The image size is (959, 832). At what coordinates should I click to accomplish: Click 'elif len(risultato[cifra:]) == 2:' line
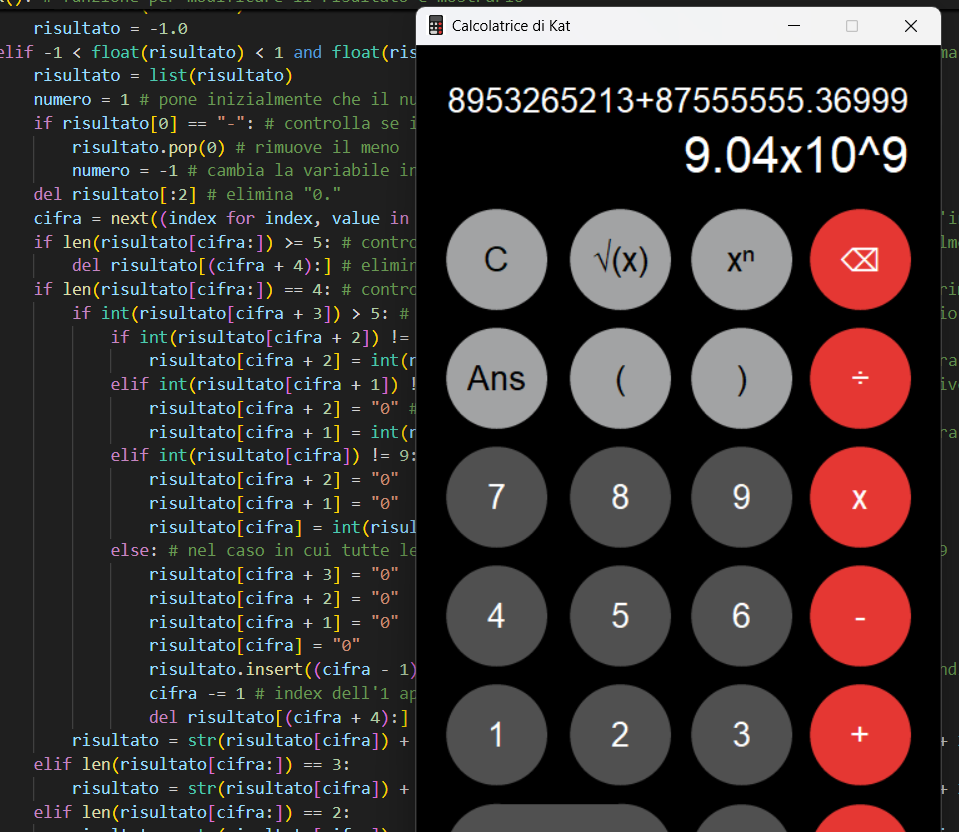[192, 812]
